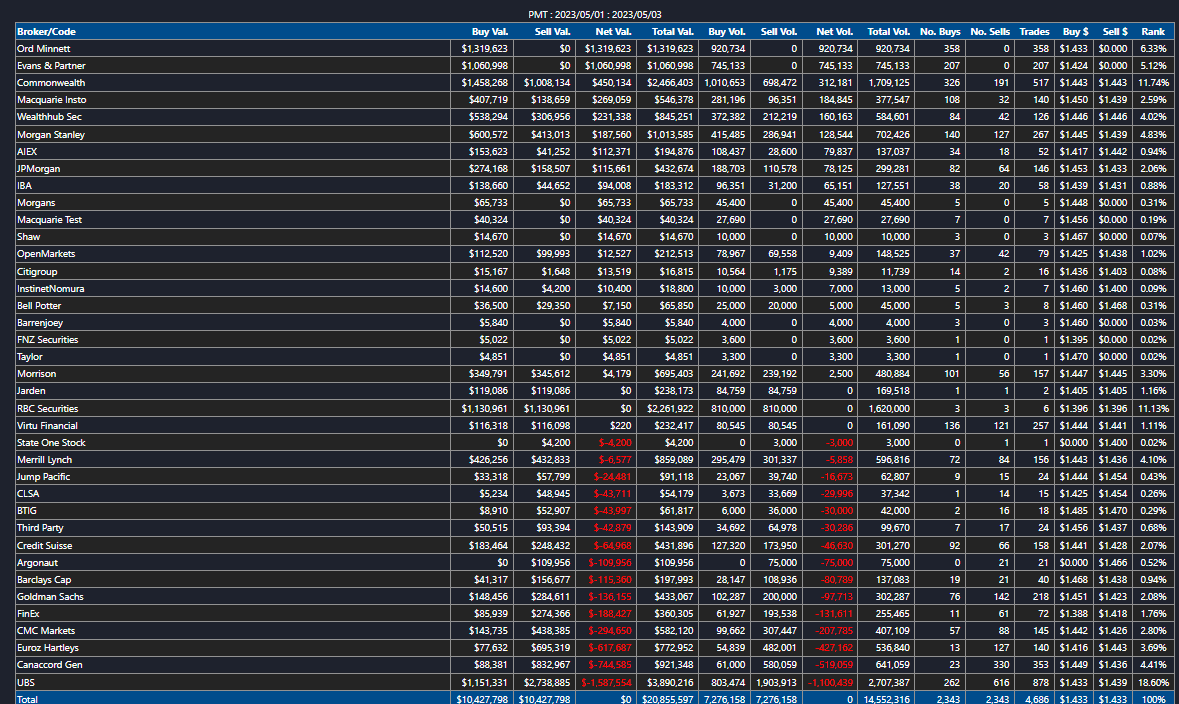Viewport: 1179px width, 704px height.
Task: Click the Morgan Stanley broker name
Action: pos(51,135)
